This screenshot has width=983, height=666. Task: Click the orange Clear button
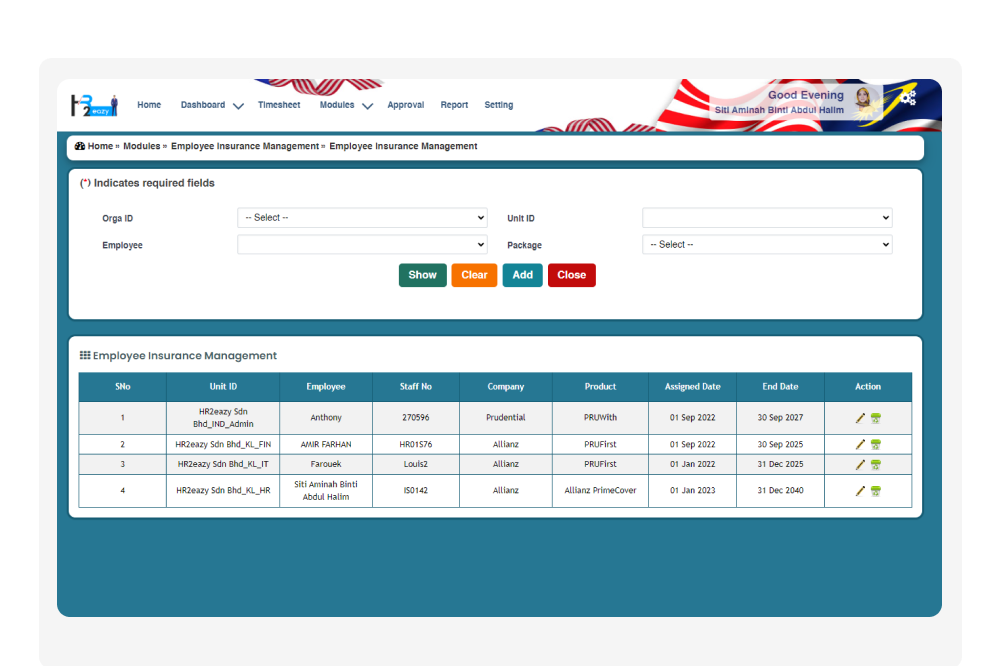click(x=474, y=275)
